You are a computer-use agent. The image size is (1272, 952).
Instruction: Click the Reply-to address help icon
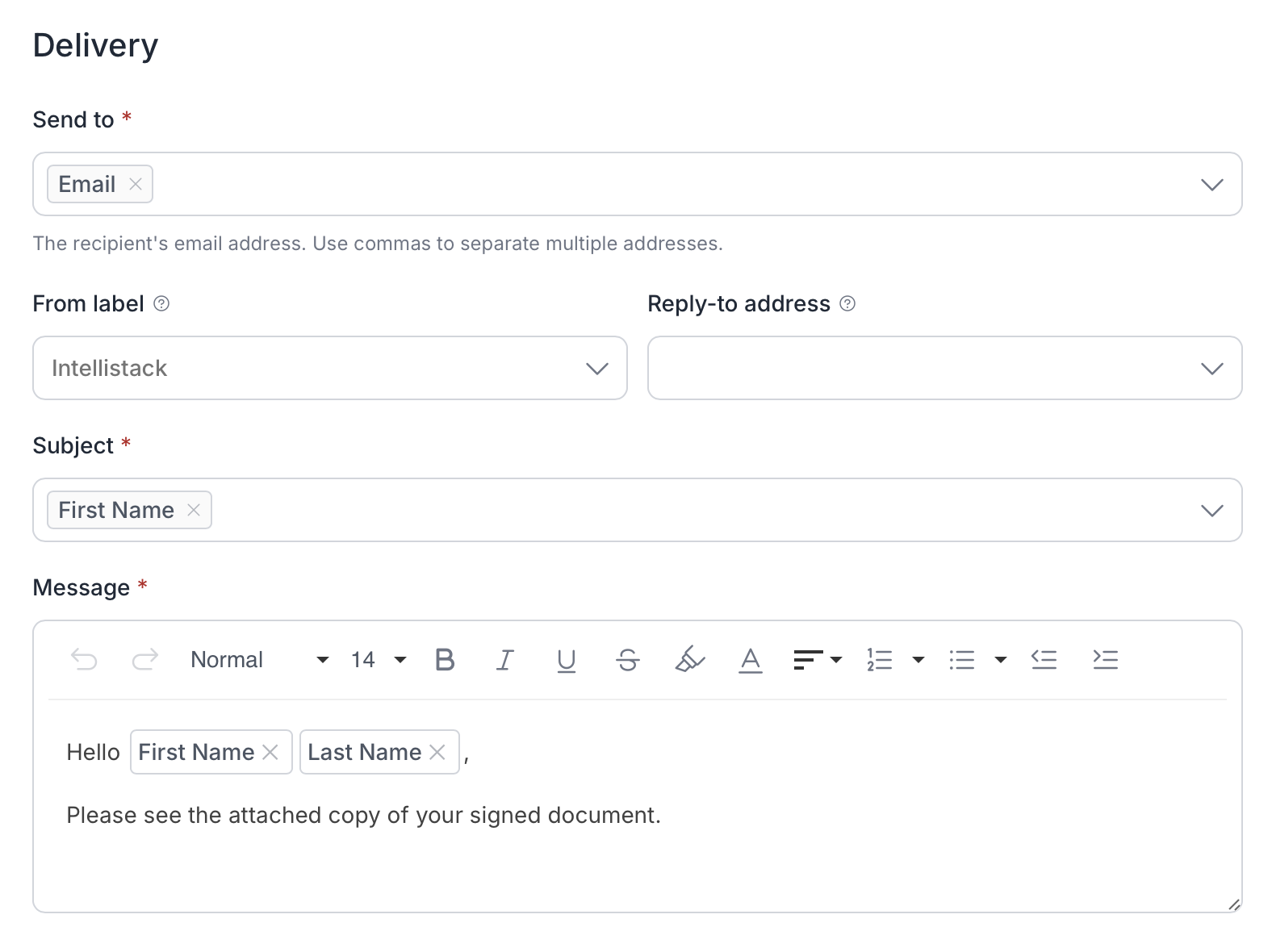tap(847, 304)
